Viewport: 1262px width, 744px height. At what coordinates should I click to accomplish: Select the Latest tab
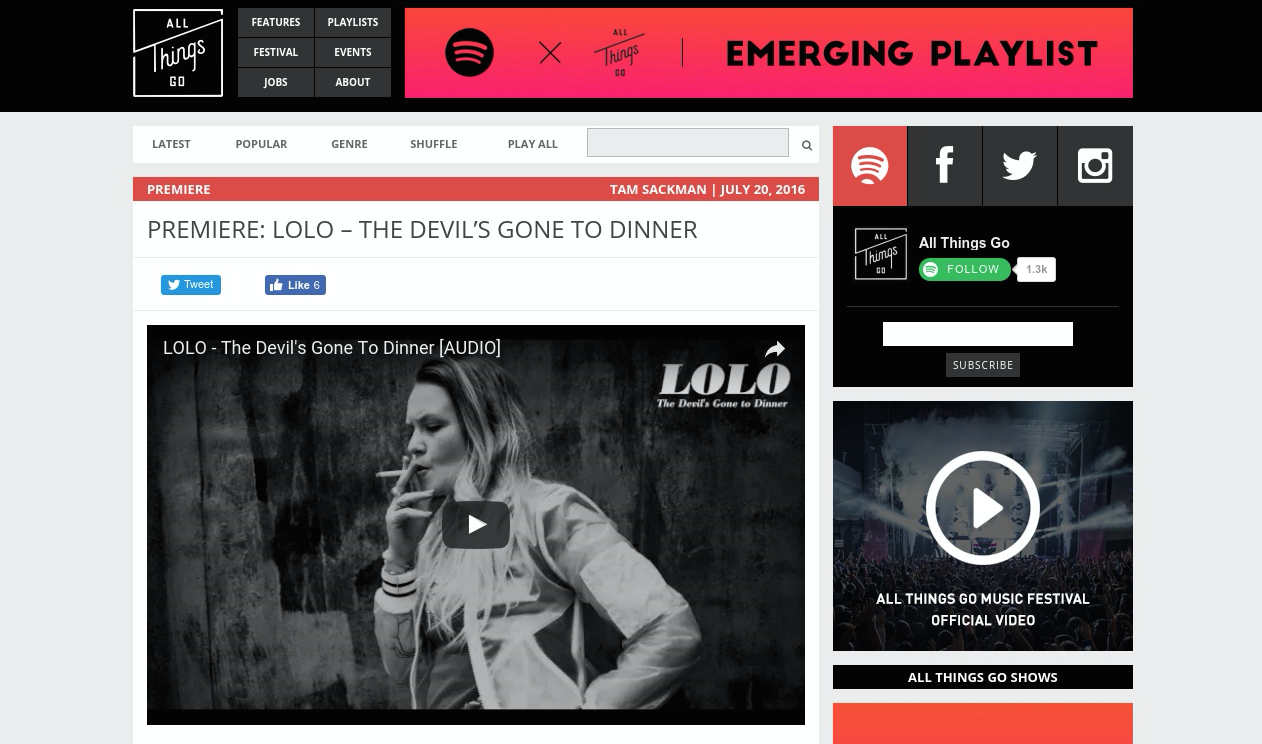[171, 144]
